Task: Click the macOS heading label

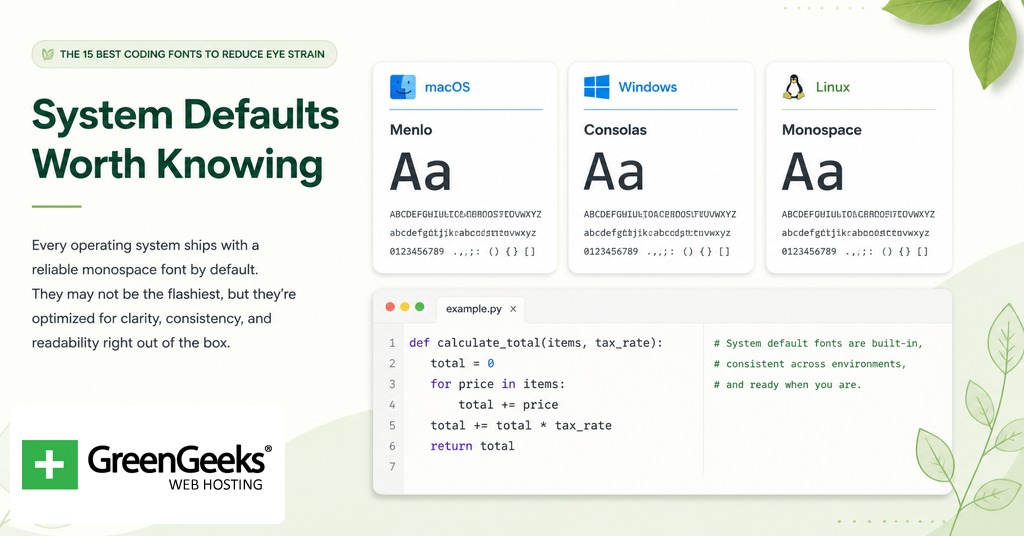Action: click(x=447, y=87)
